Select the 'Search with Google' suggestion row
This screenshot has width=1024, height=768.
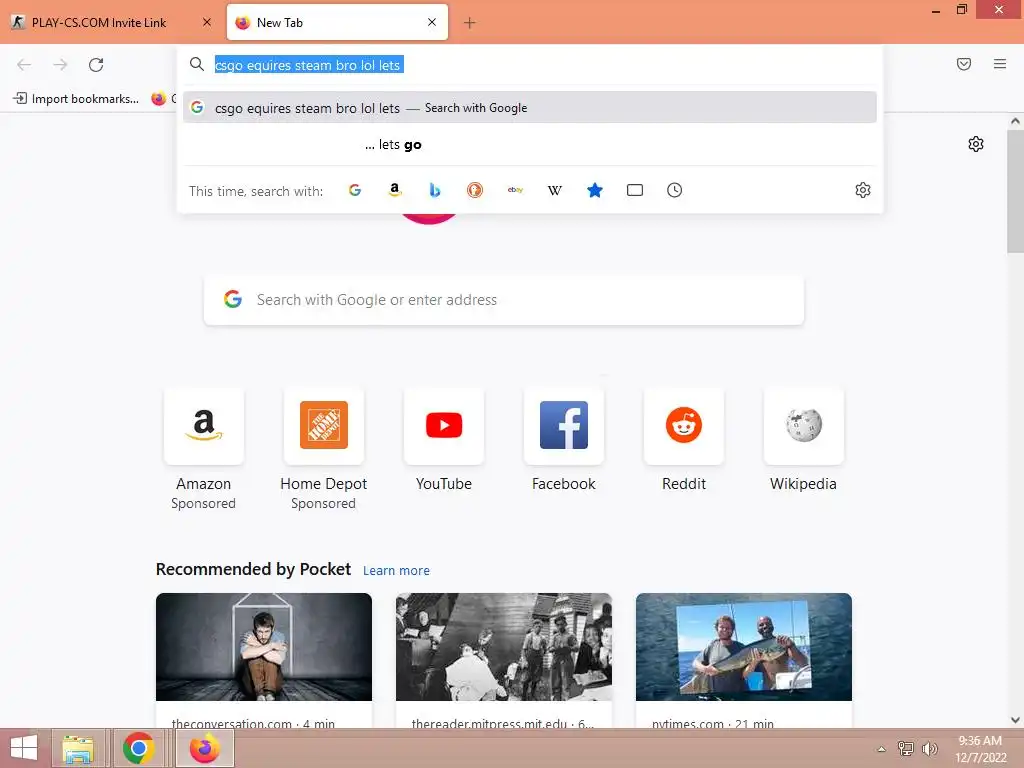tap(530, 108)
